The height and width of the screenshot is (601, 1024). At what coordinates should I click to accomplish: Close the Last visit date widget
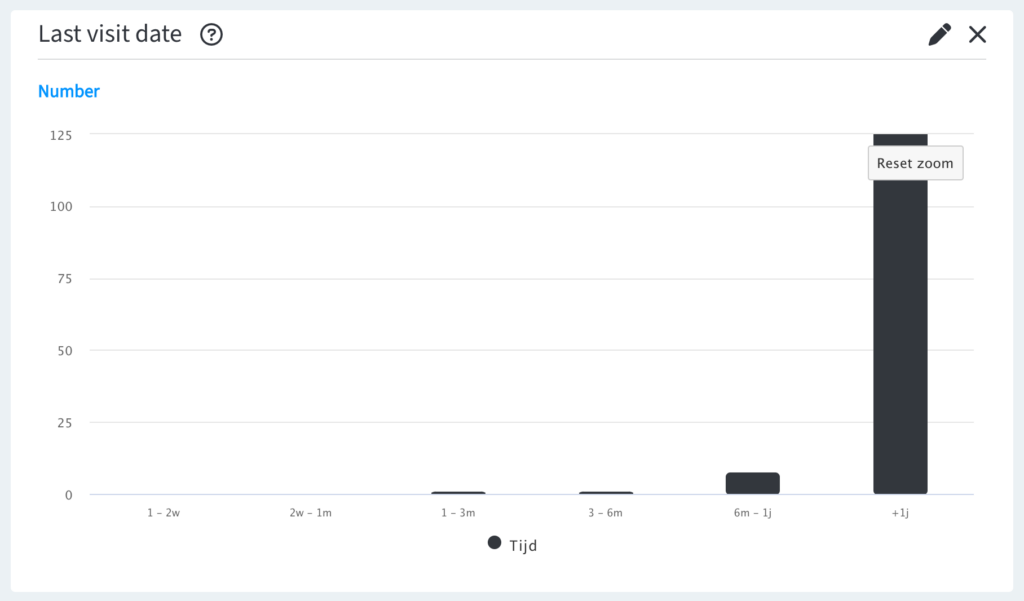click(977, 35)
